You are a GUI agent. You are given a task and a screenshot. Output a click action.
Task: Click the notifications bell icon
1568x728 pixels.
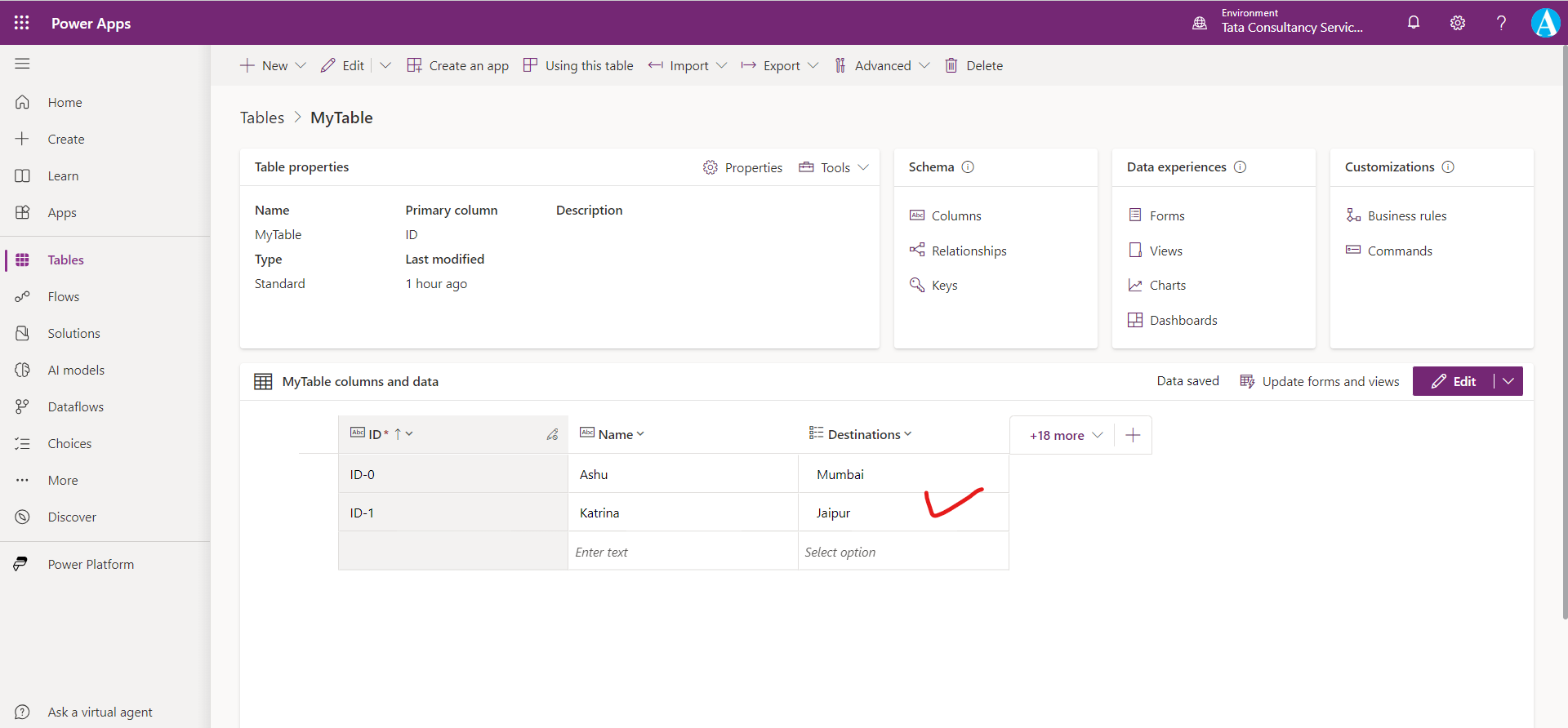coord(1413,23)
